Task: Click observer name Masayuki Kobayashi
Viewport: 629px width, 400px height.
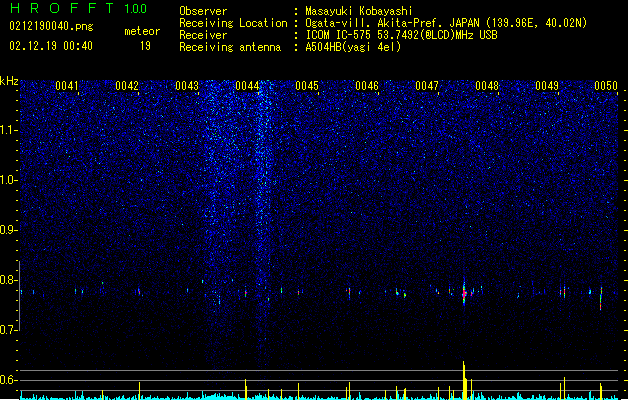Action: point(359,11)
